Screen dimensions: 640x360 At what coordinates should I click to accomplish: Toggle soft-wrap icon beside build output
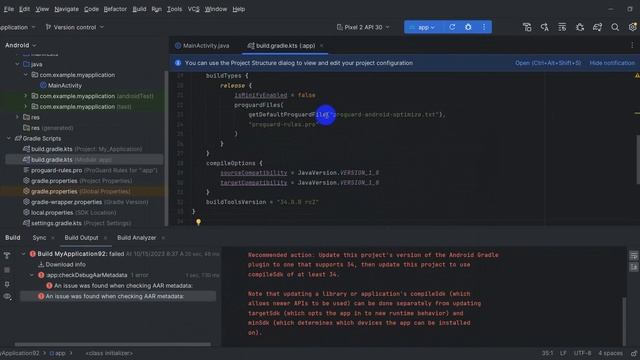tap(634, 256)
